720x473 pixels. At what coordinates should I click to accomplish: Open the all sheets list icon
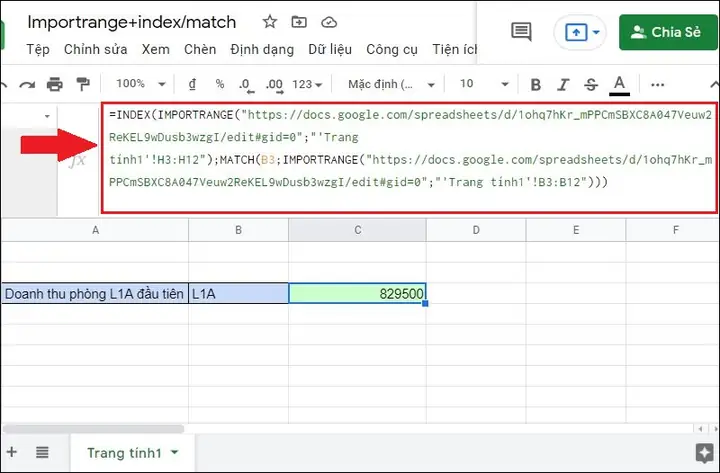[x=44, y=453]
